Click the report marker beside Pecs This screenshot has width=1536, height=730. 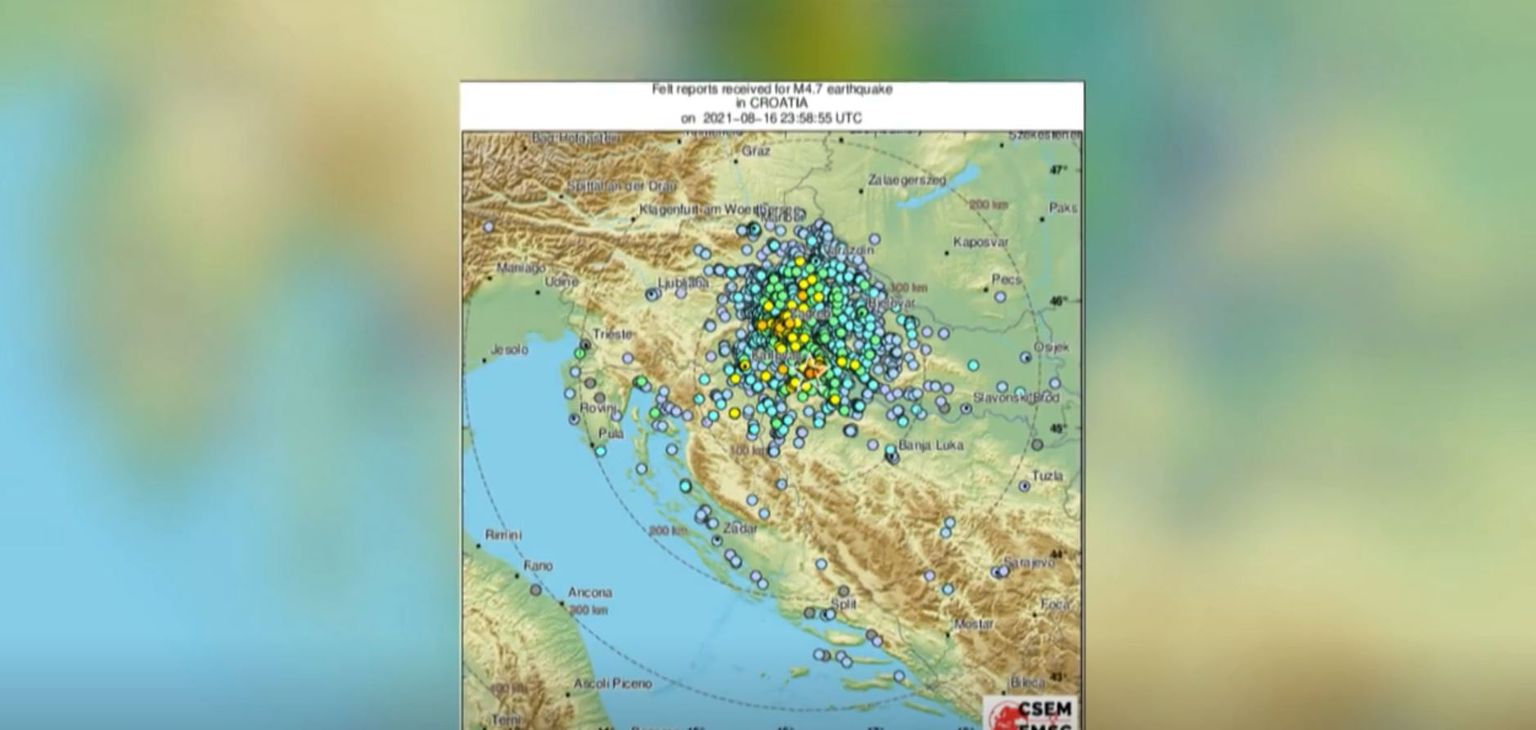pos(999,296)
